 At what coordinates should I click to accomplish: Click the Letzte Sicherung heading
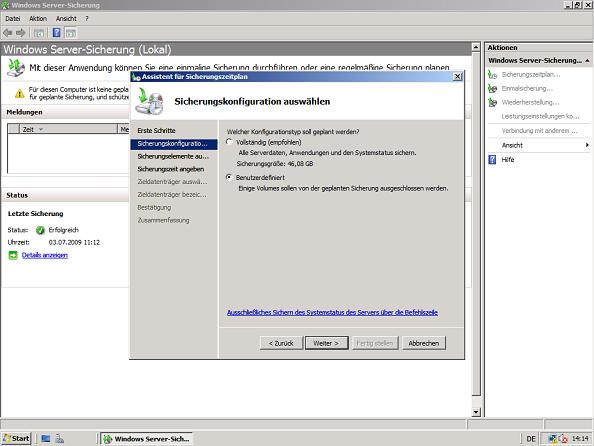click(36, 214)
